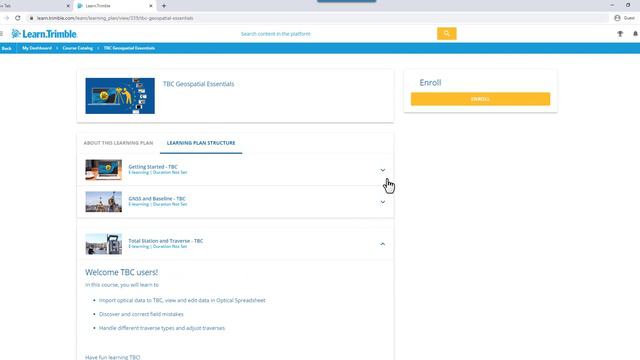The width and height of the screenshot is (640, 360).
Task: Click the GNSS and Baseline course thumbnail
Action: pyautogui.click(x=103, y=202)
